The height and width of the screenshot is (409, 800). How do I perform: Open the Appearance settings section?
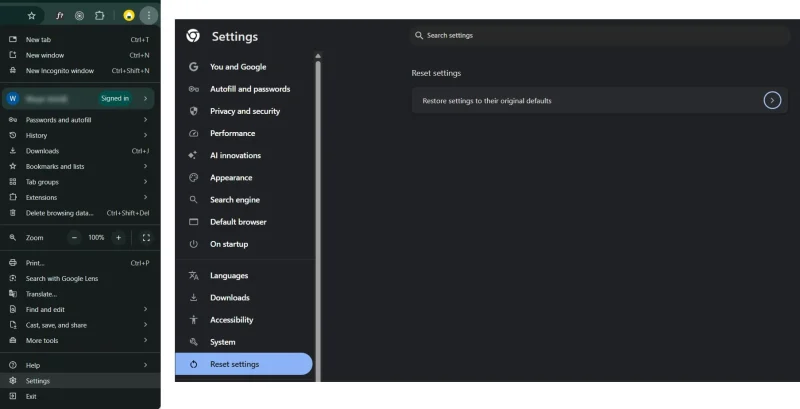pos(231,177)
